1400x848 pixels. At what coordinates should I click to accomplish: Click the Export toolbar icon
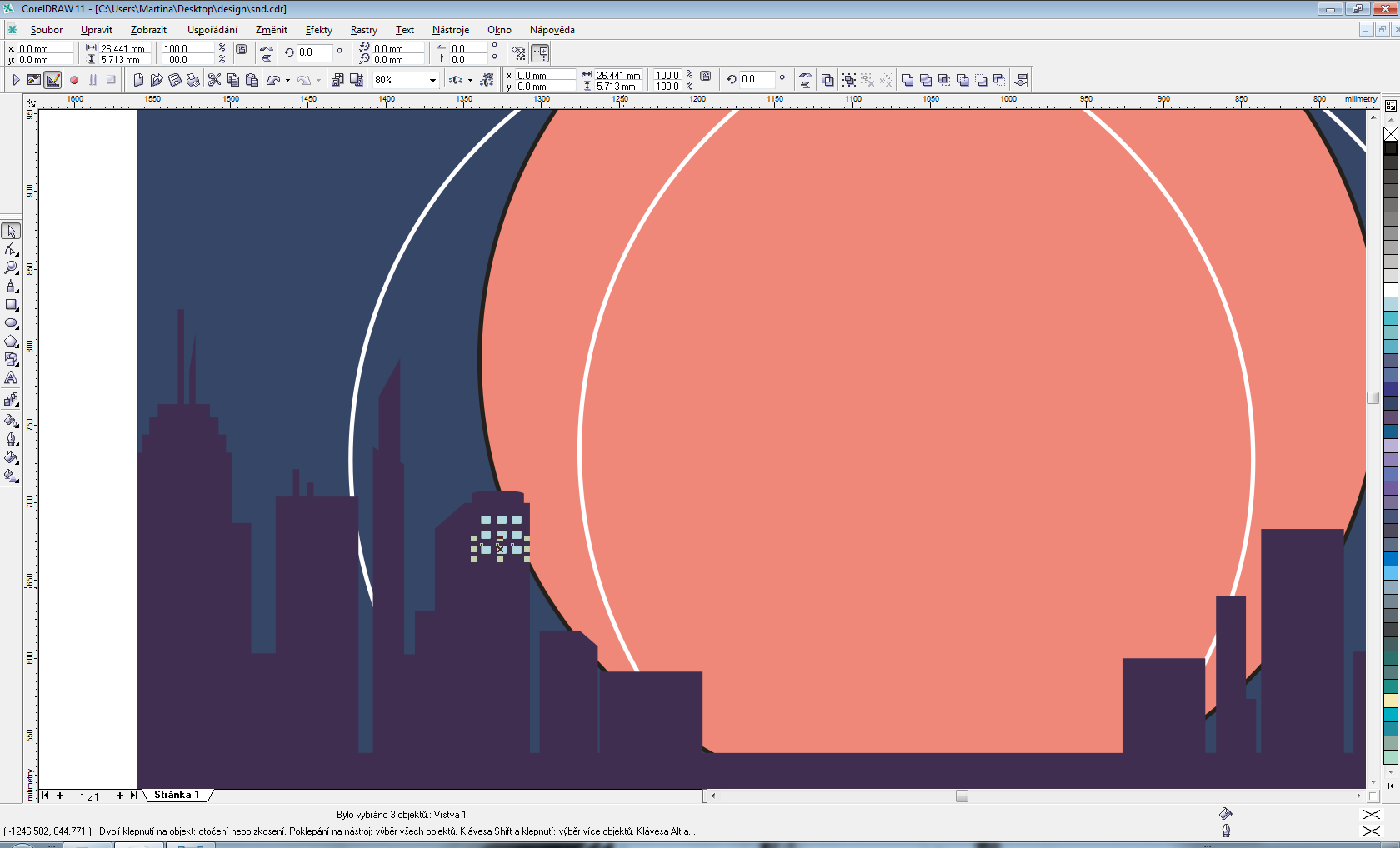click(x=356, y=80)
